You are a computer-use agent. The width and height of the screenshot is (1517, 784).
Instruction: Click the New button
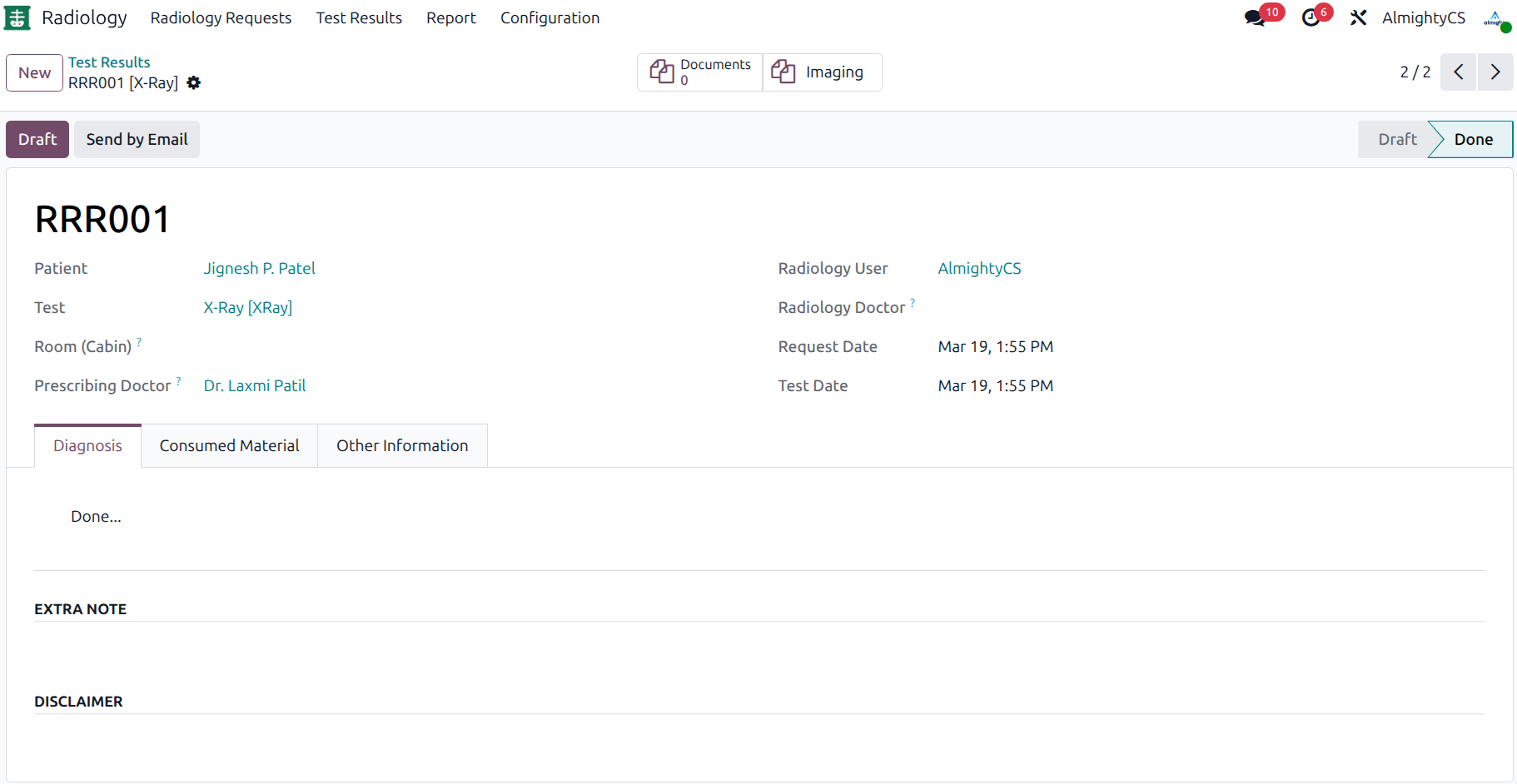[34, 72]
